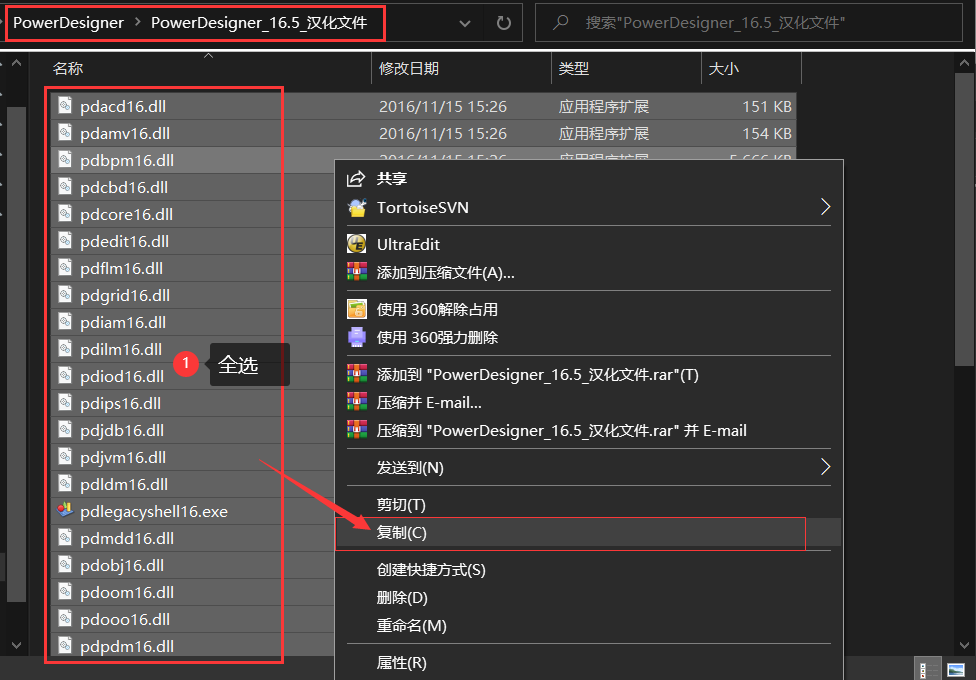
Task: Click 剪切(T) in the context menu
Action: click(400, 504)
